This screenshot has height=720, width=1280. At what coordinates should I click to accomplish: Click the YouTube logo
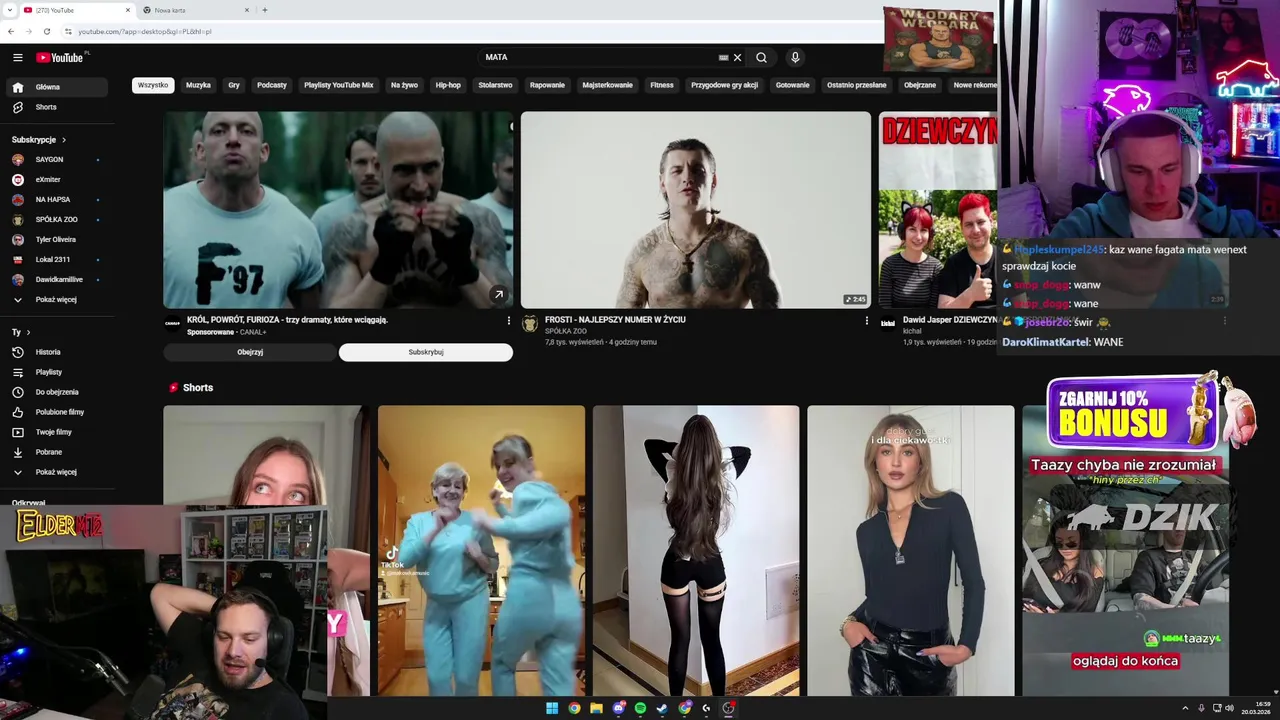[60, 57]
